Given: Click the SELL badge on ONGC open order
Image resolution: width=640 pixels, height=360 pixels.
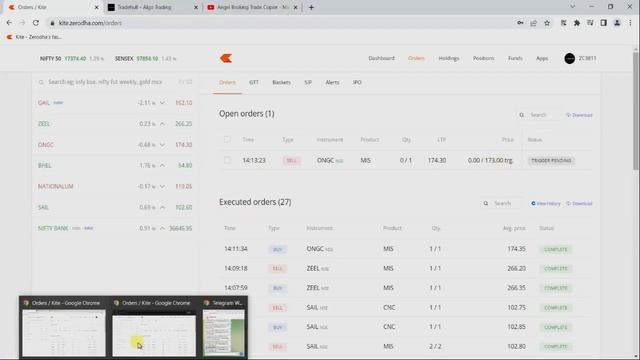Looking at the screenshot, I should pyautogui.click(x=291, y=160).
